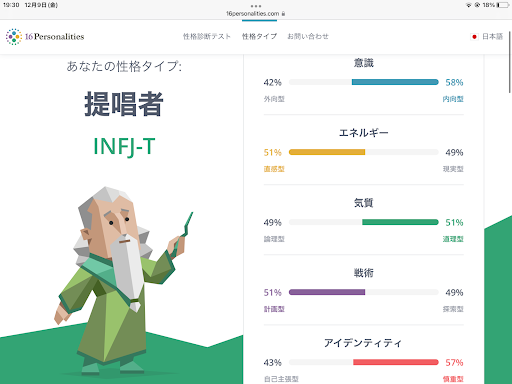Tap the three-dot multitasking icon

click(256, 6)
